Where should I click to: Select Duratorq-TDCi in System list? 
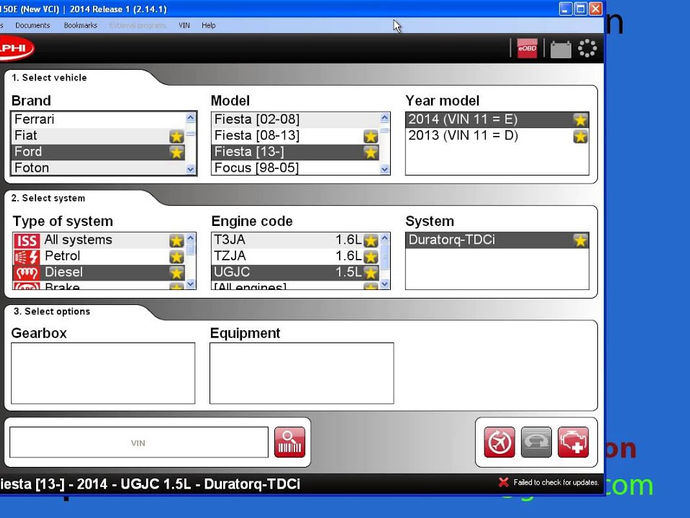click(x=497, y=240)
